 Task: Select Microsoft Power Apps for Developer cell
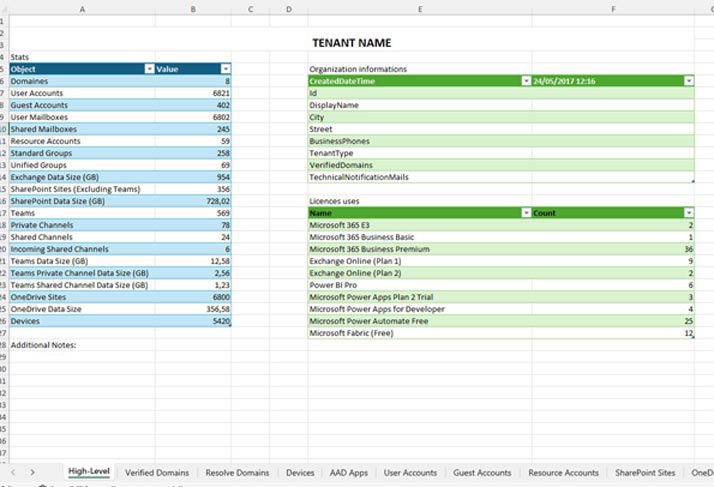(x=420, y=309)
